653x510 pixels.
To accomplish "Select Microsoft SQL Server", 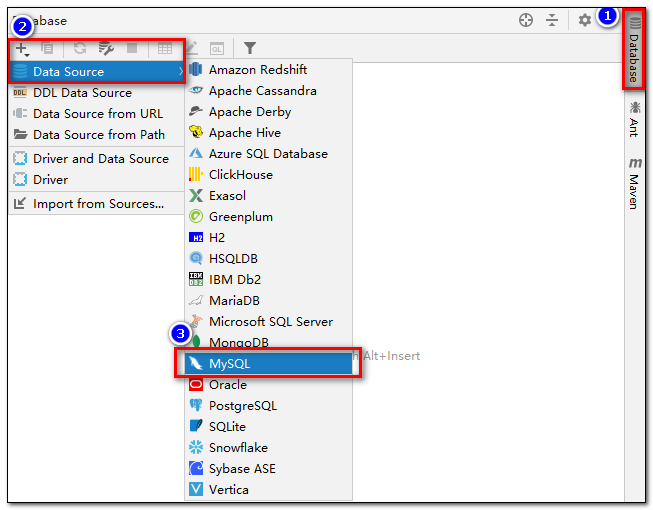I will tap(269, 321).
